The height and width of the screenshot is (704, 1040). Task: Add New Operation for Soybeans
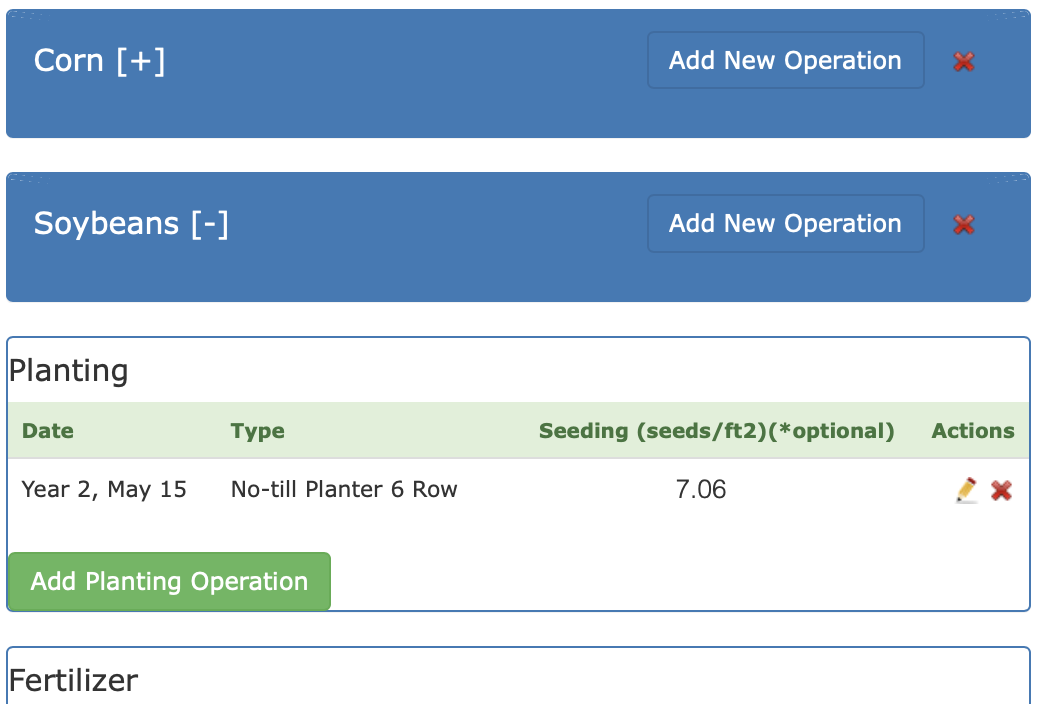point(785,224)
